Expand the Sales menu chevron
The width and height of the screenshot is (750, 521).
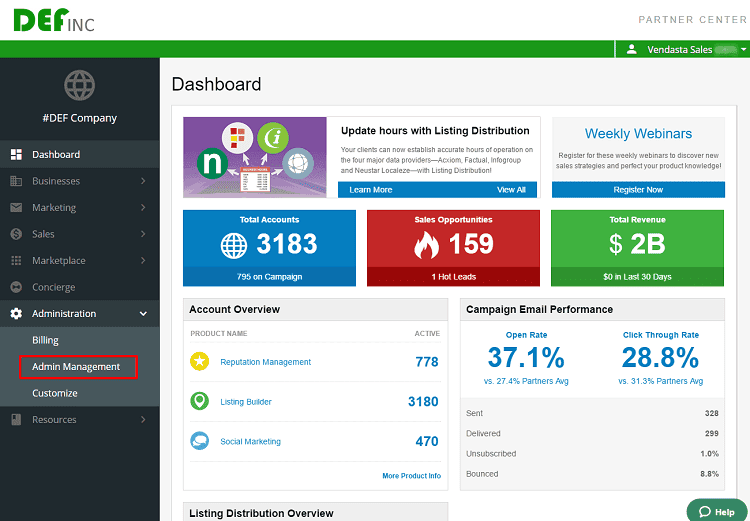143,234
